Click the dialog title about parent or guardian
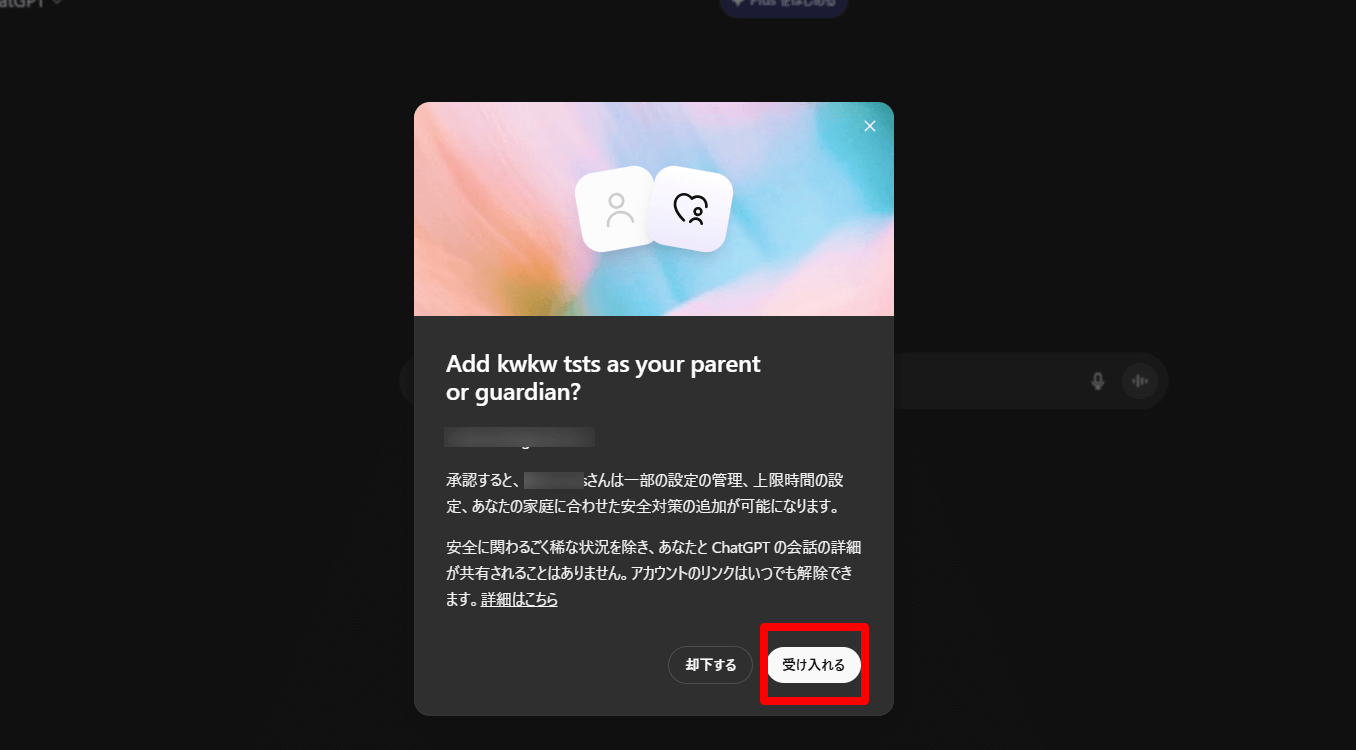 tap(603, 378)
